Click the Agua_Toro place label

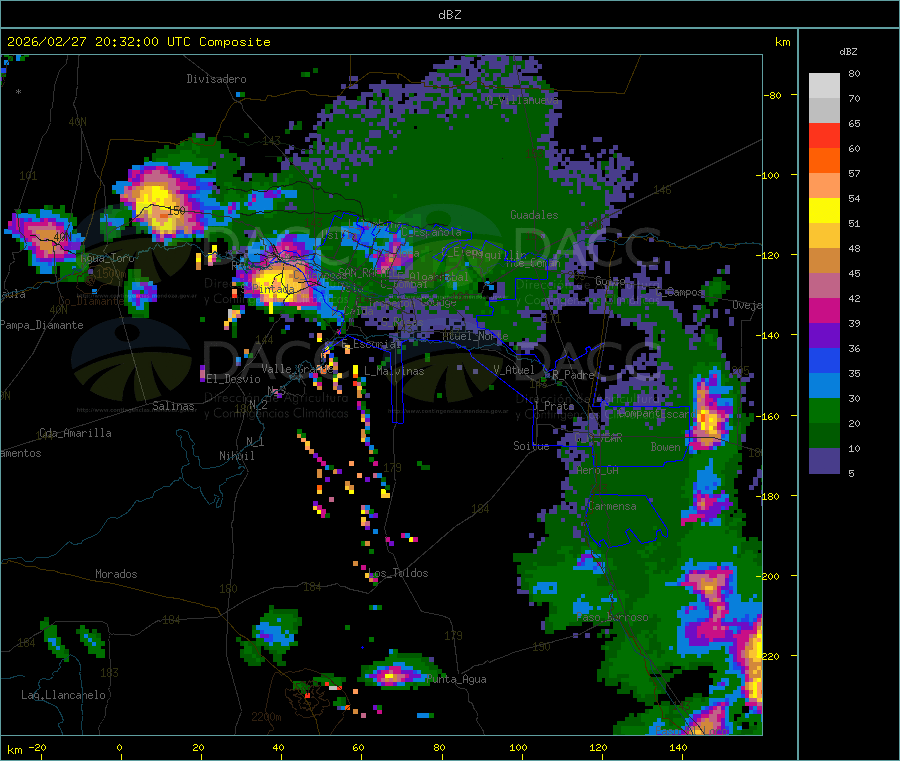pos(107,258)
